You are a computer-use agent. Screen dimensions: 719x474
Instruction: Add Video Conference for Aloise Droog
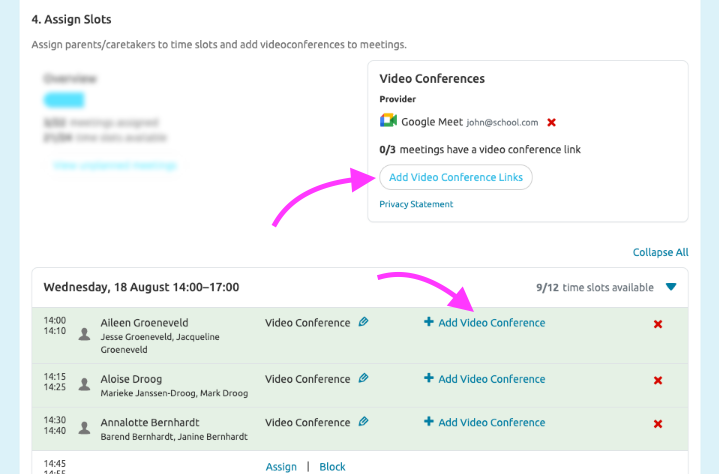485,379
